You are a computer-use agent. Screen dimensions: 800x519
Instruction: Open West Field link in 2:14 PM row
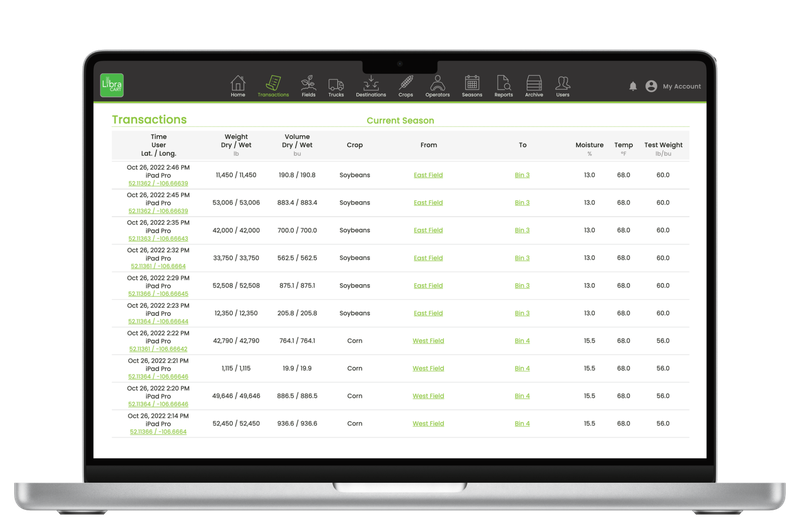[x=428, y=423]
